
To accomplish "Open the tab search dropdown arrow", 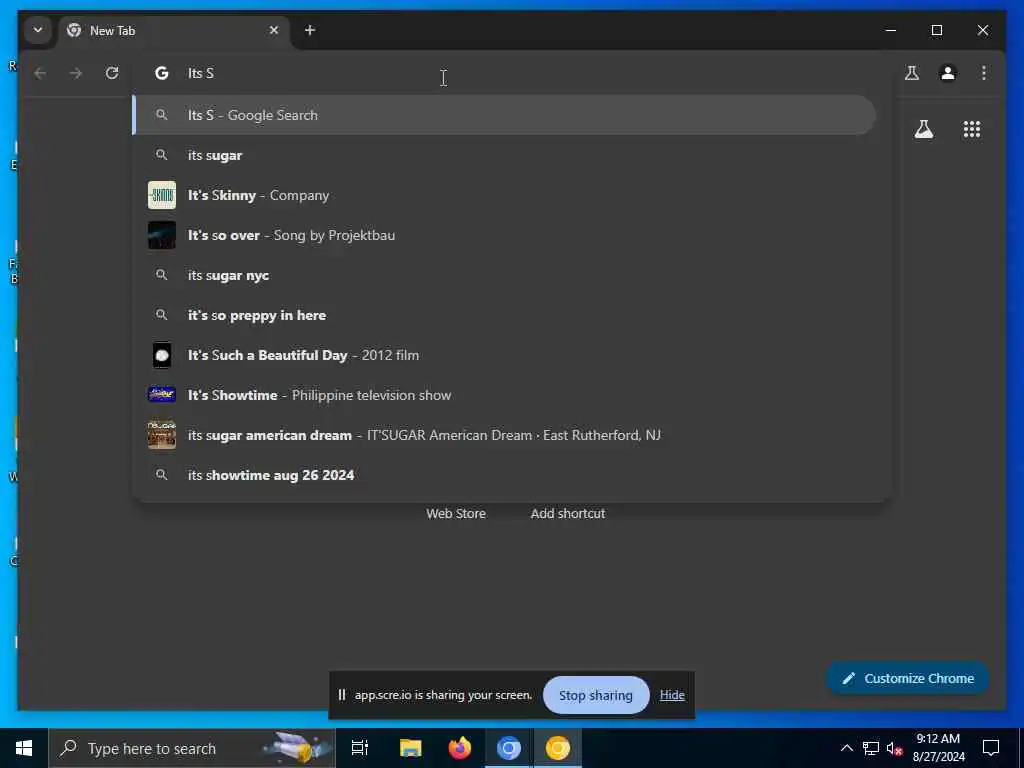I will click(x=38, y=30).
